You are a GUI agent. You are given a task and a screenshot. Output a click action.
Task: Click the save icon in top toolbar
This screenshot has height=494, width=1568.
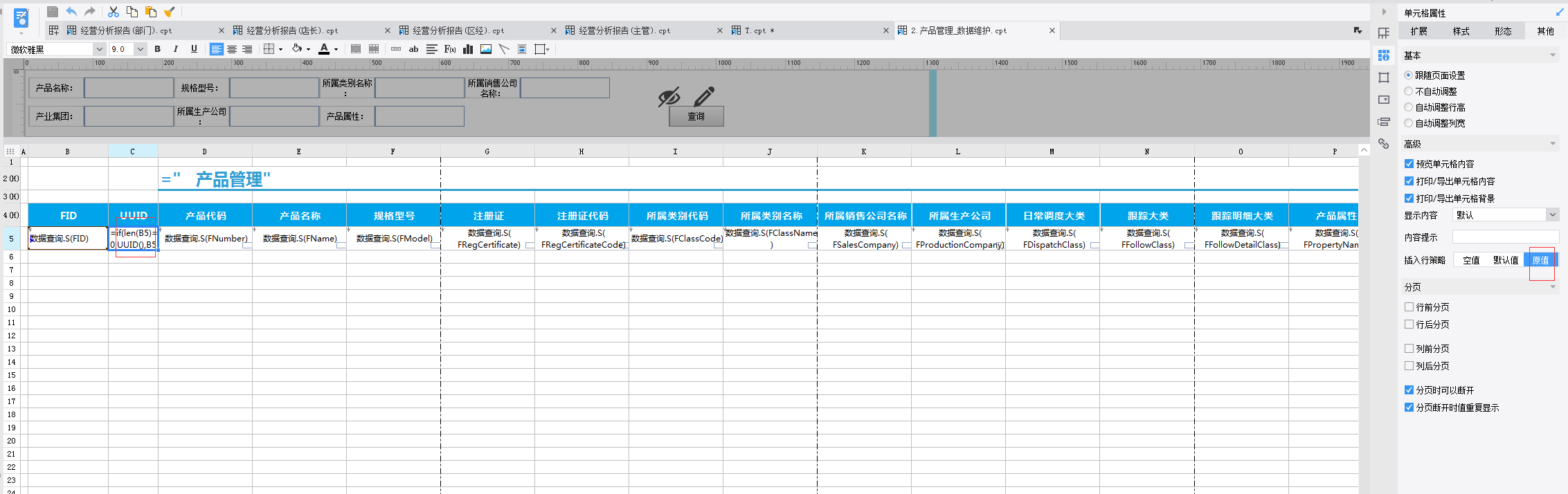tap(53, 12)
